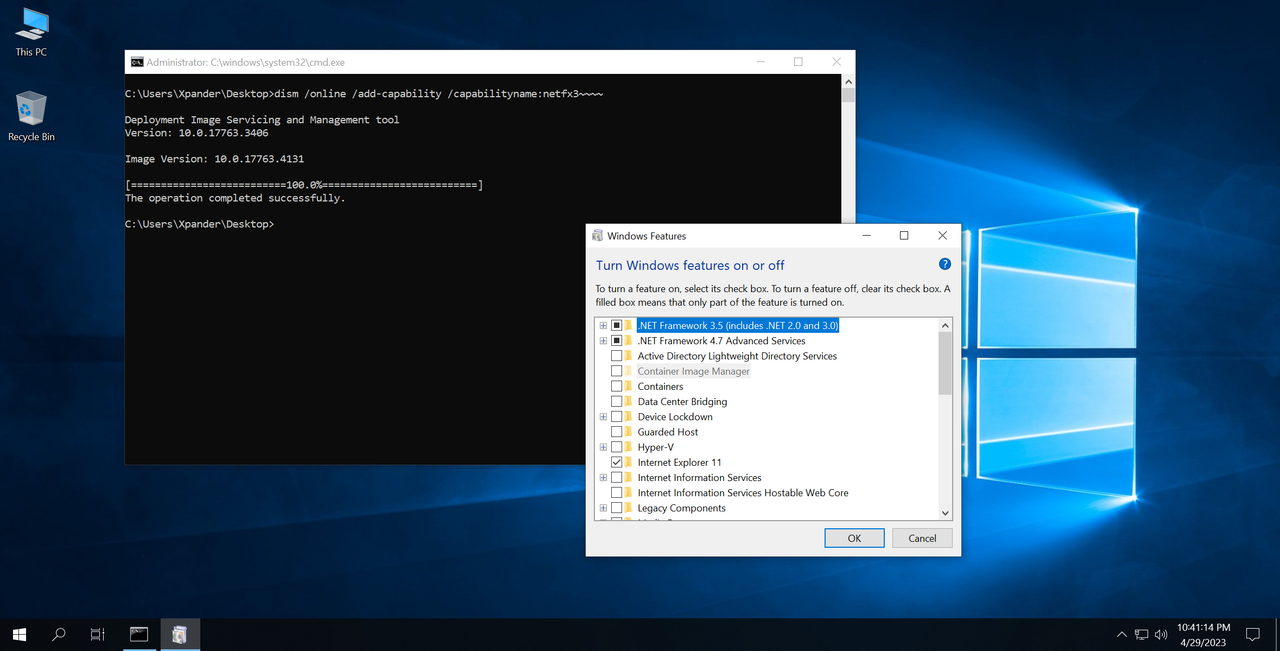This screenshot has height=651, width=1280.
Task: Show hidden system tray icons
Action: 1122,634
